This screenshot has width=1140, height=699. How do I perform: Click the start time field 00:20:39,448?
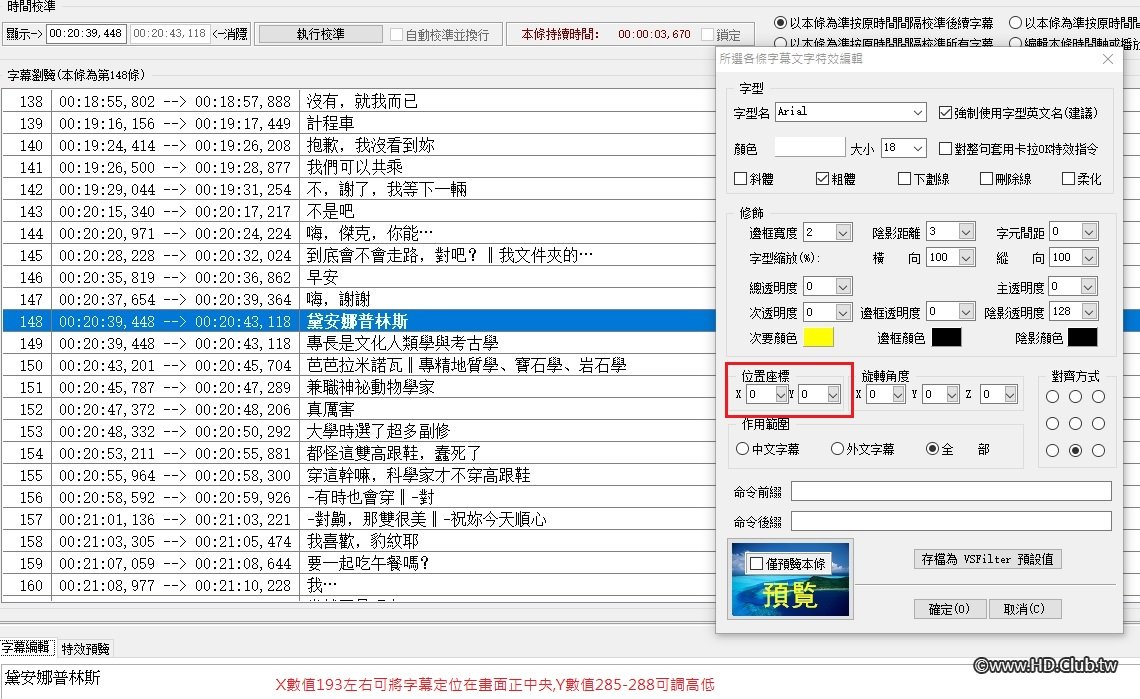pyautogui.click(x=86, y=33)
